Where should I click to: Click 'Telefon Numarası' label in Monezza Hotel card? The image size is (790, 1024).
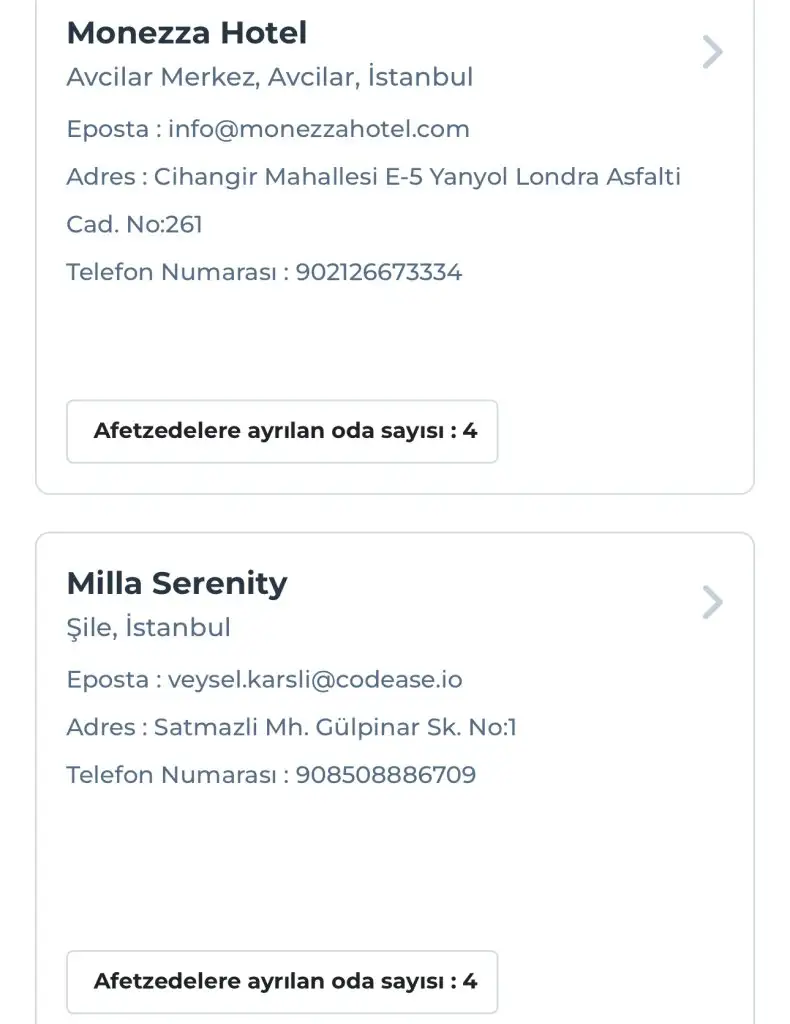pos(170,272)
